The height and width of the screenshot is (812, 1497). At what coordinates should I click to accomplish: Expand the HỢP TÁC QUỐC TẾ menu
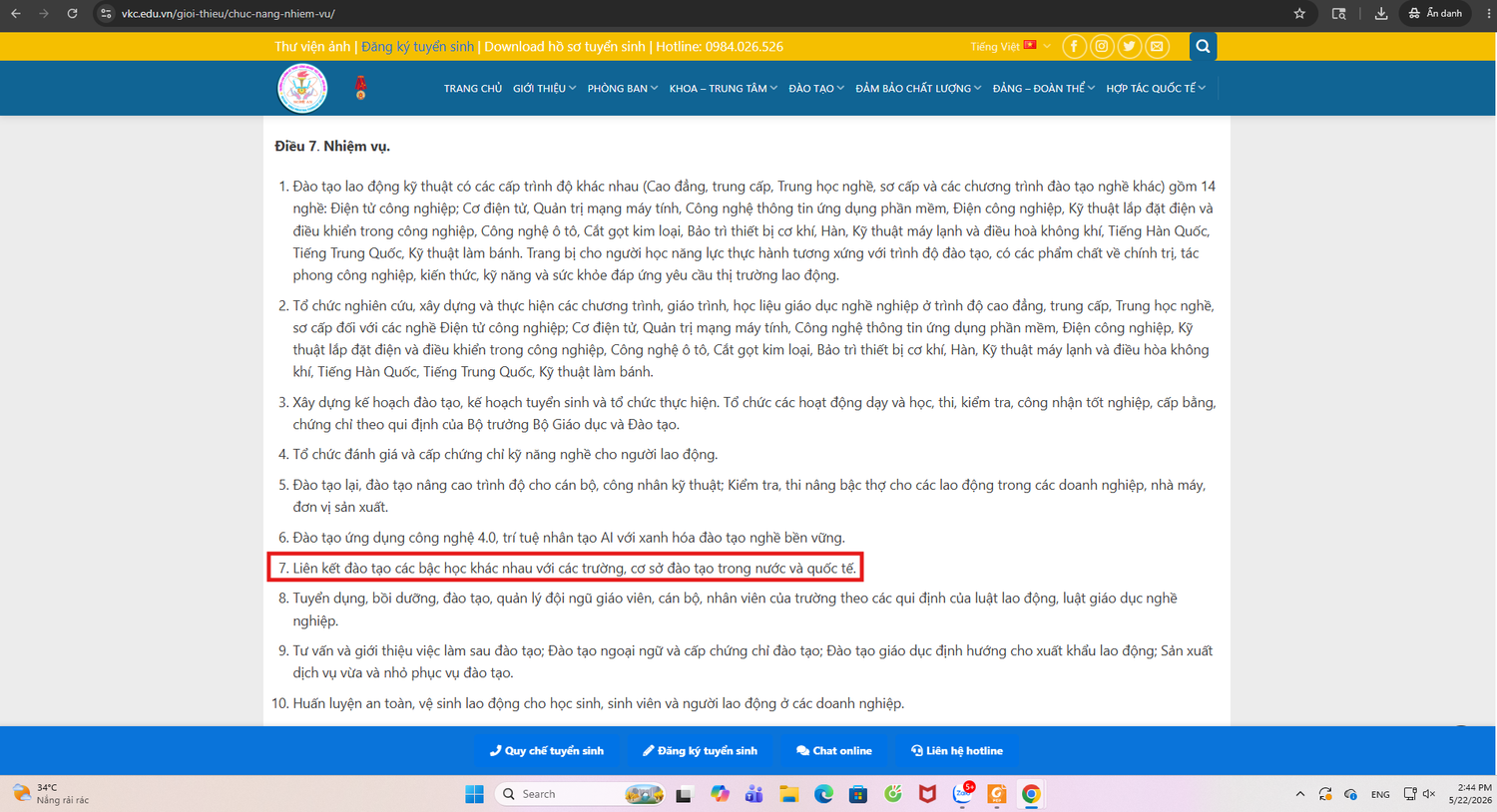tap(1156, 89)
